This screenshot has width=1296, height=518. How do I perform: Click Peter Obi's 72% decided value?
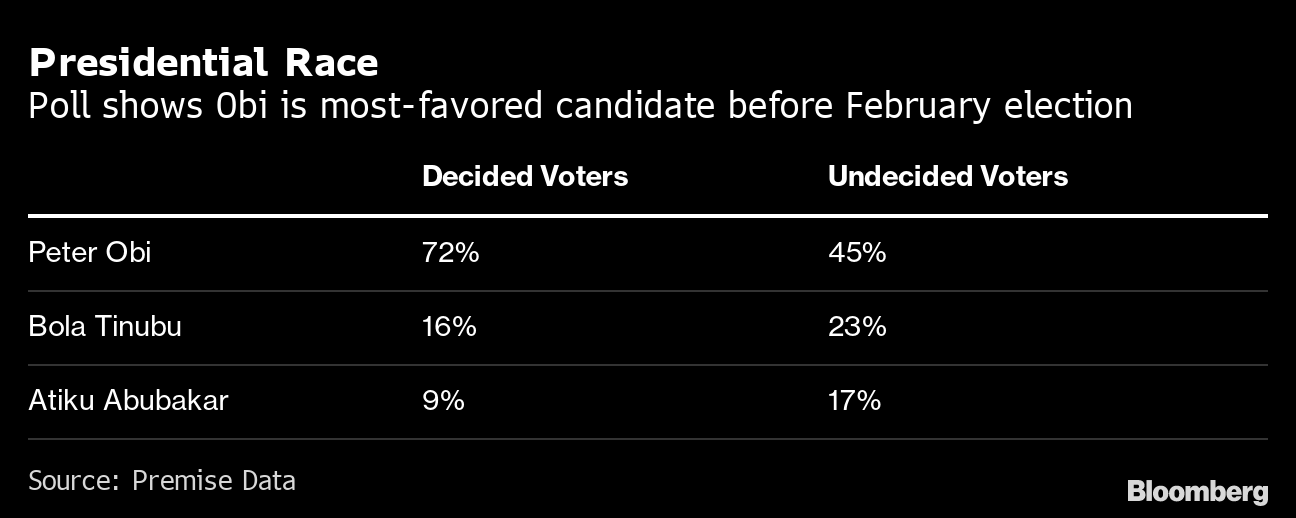pyautogui.click(x=450, y=252)
